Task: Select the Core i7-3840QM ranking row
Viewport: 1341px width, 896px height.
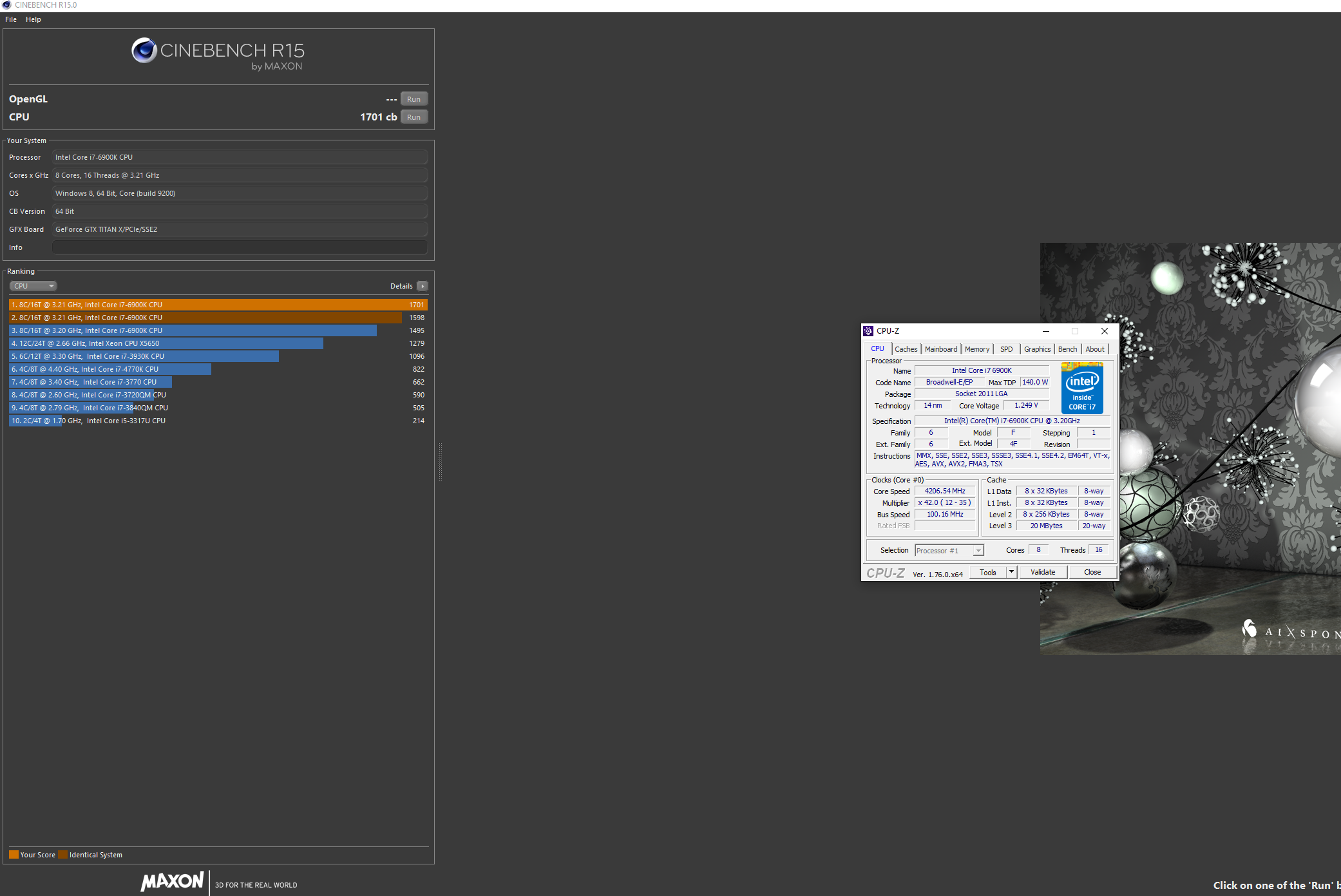Action: tap(218, 408)
